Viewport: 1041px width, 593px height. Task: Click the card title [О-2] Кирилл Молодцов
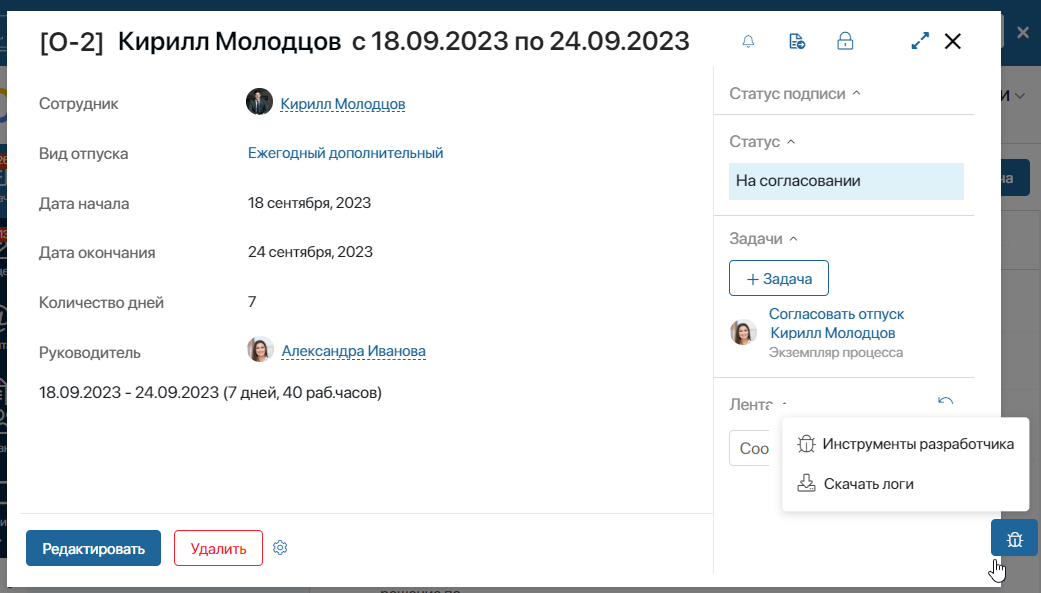pyautogui.click(x=191, y=41)
